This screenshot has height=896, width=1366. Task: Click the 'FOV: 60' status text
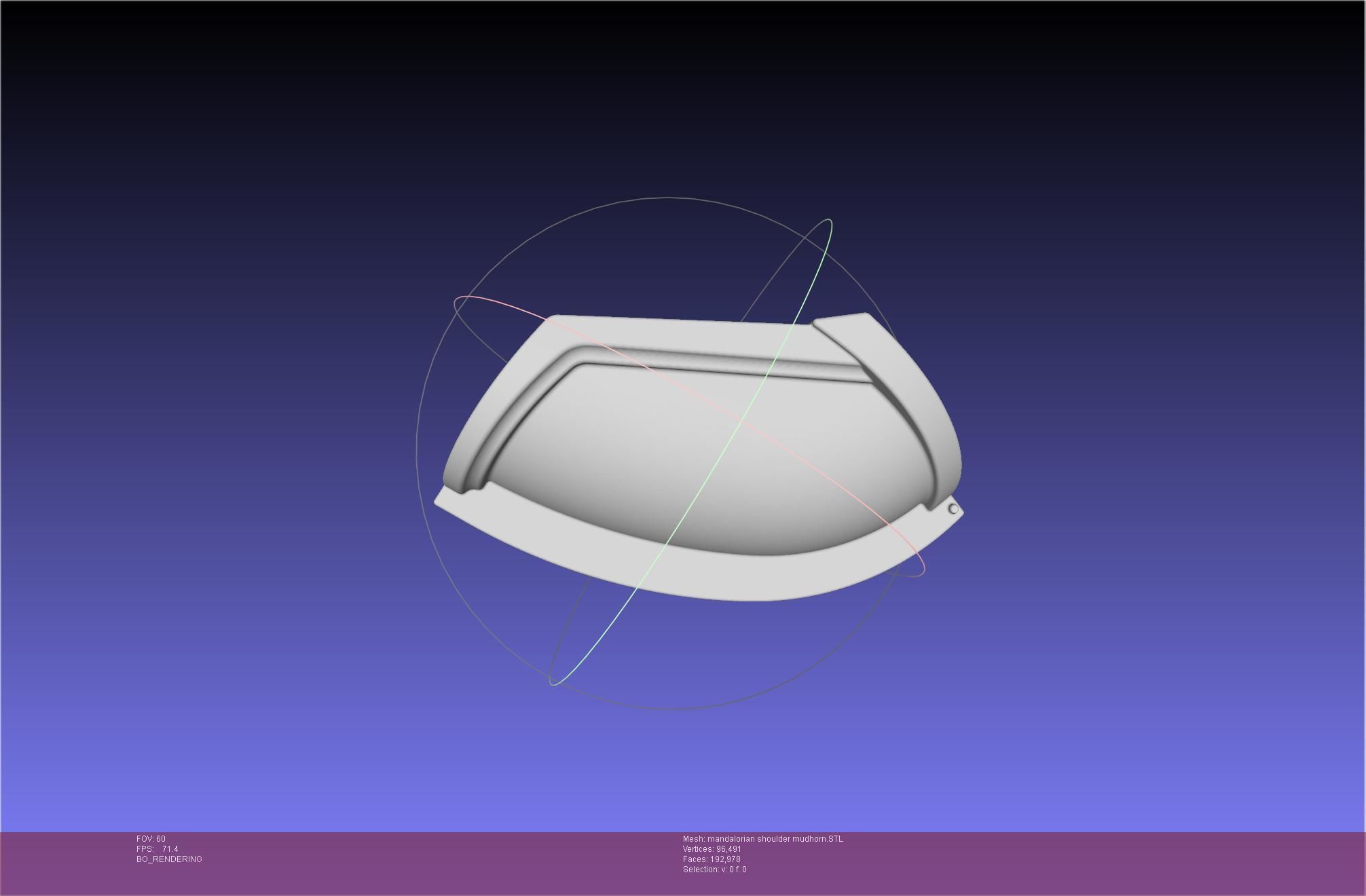pos(151,839)
